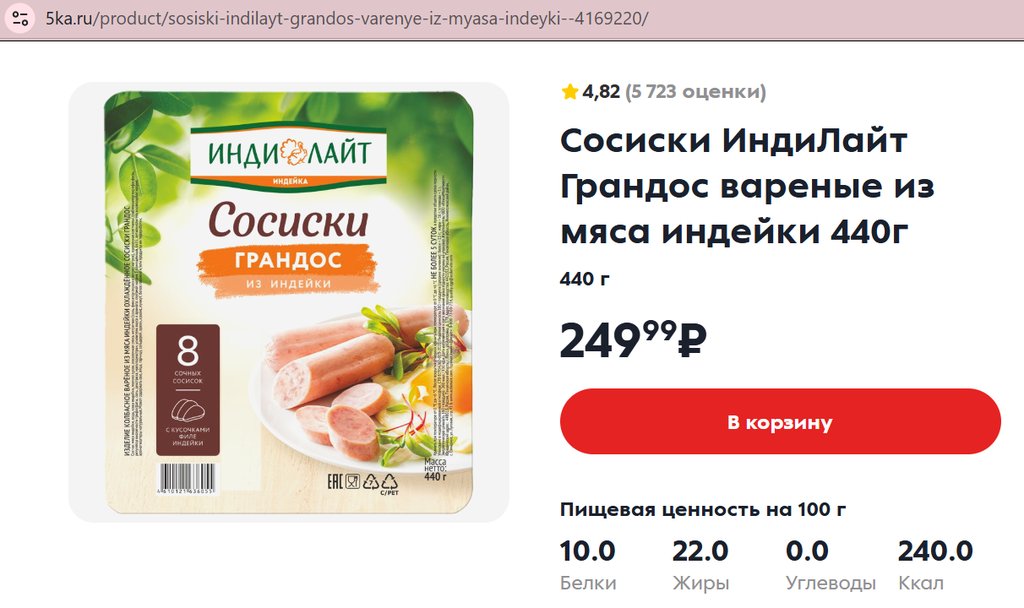Open the sausage product image
This screenshot has width=1024, height=608.
click(x=289, y=302)
